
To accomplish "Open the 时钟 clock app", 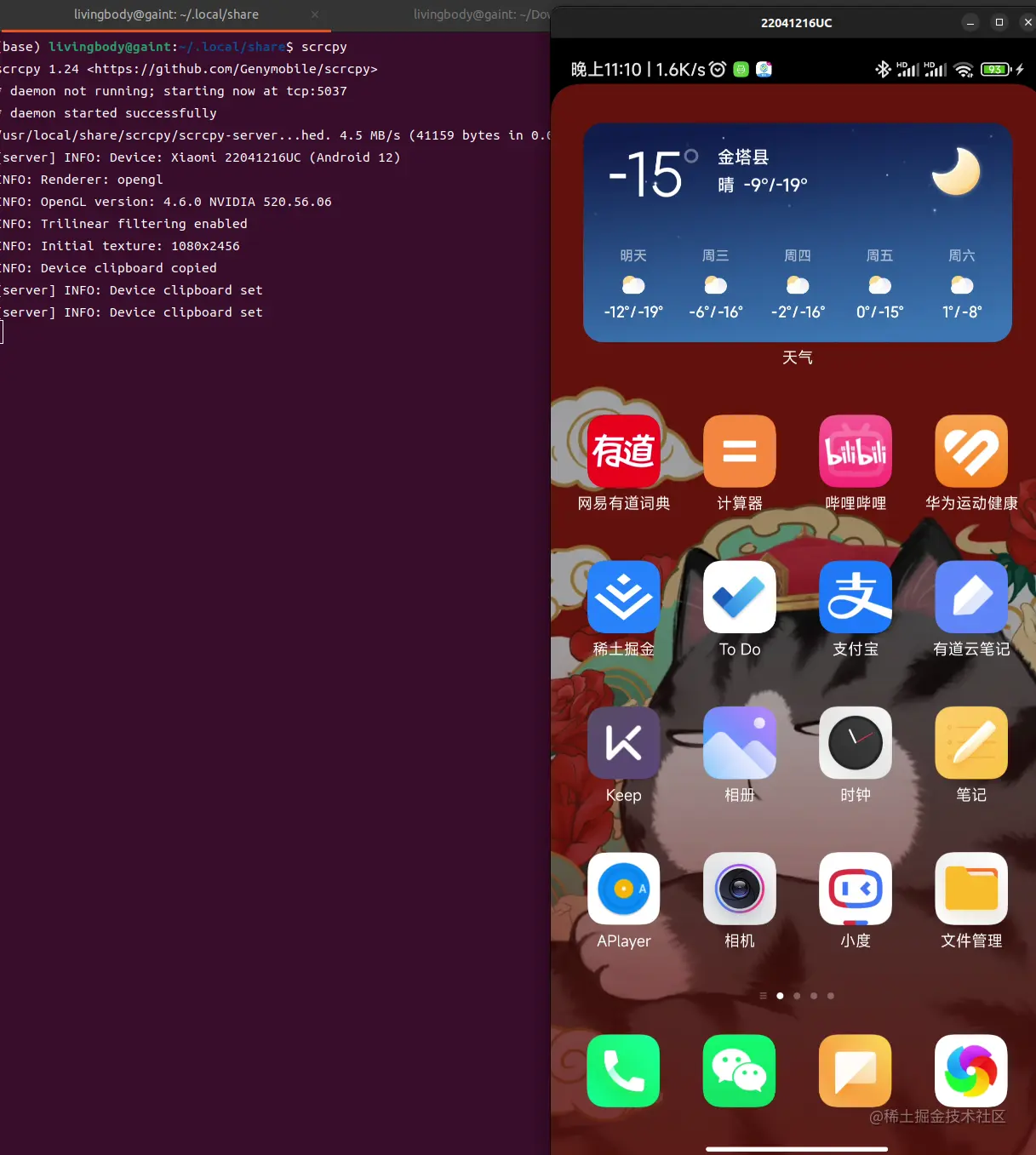I will coord(855,742).
